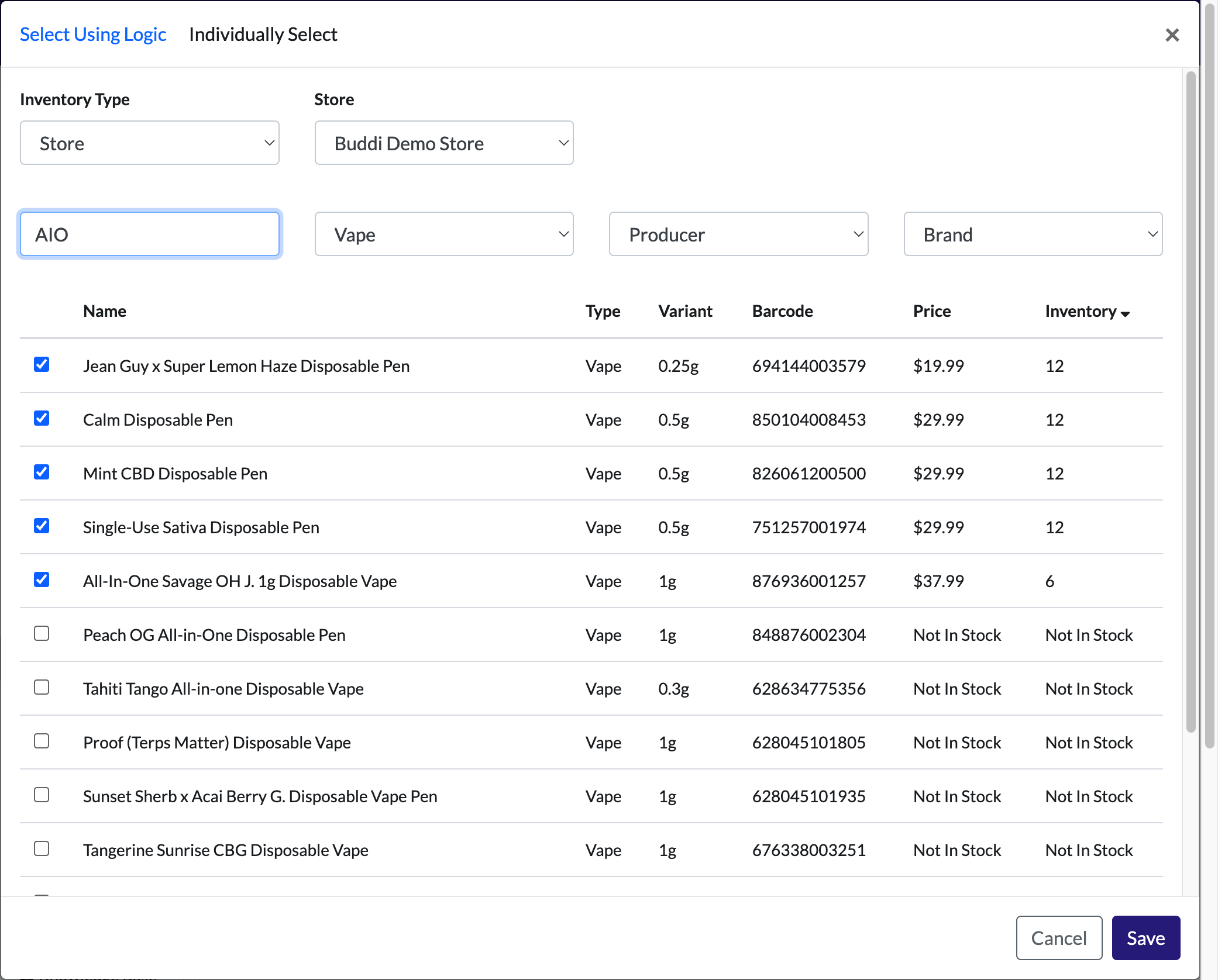Click barcode 850104008453
The width and height of the screenshot is (1218, 980).
808,420
